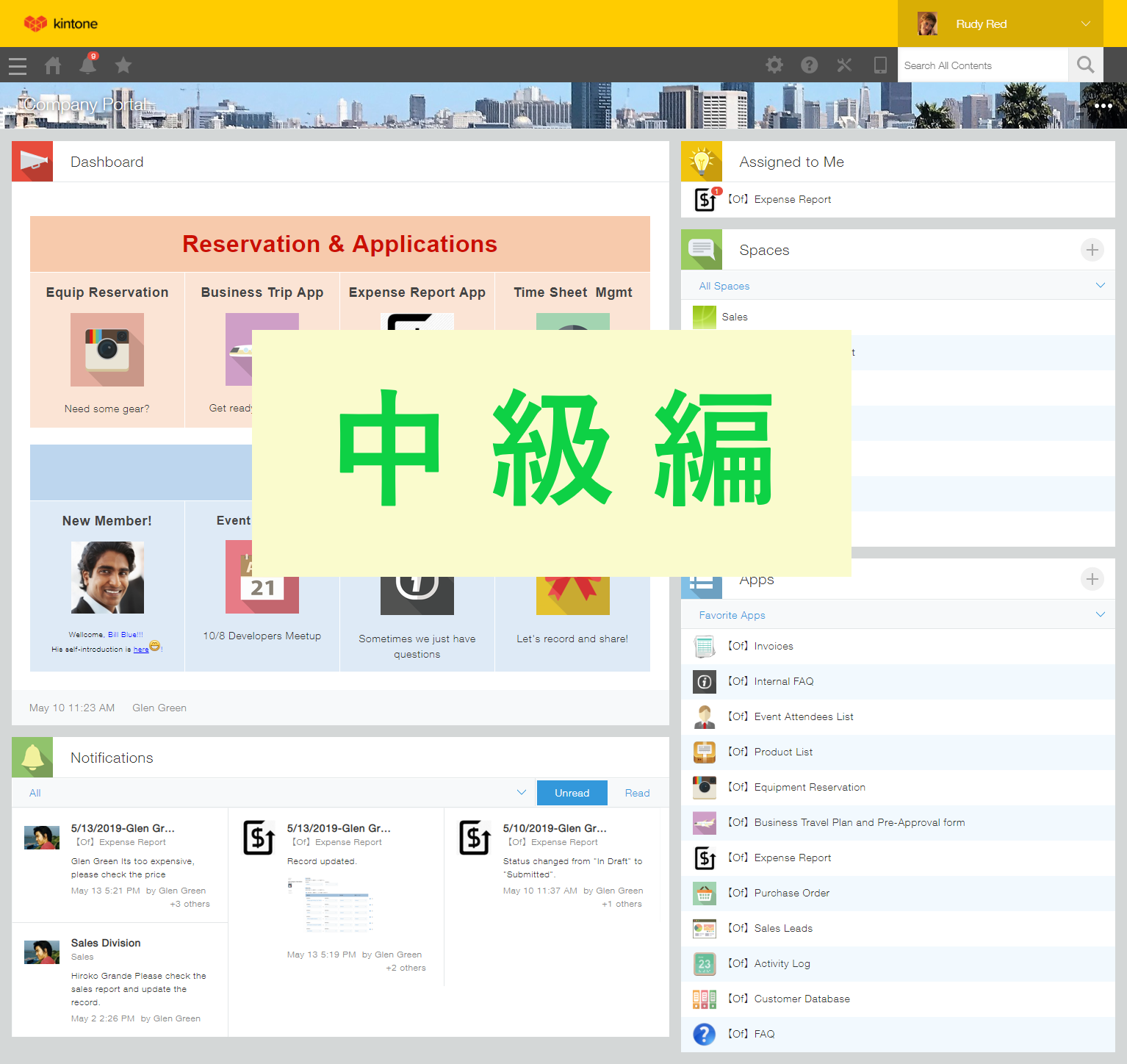The height and width of the screenshot is (1064, 1127).
Task: Open the hamburger navigation menu
Action: [x=18, y=66]
